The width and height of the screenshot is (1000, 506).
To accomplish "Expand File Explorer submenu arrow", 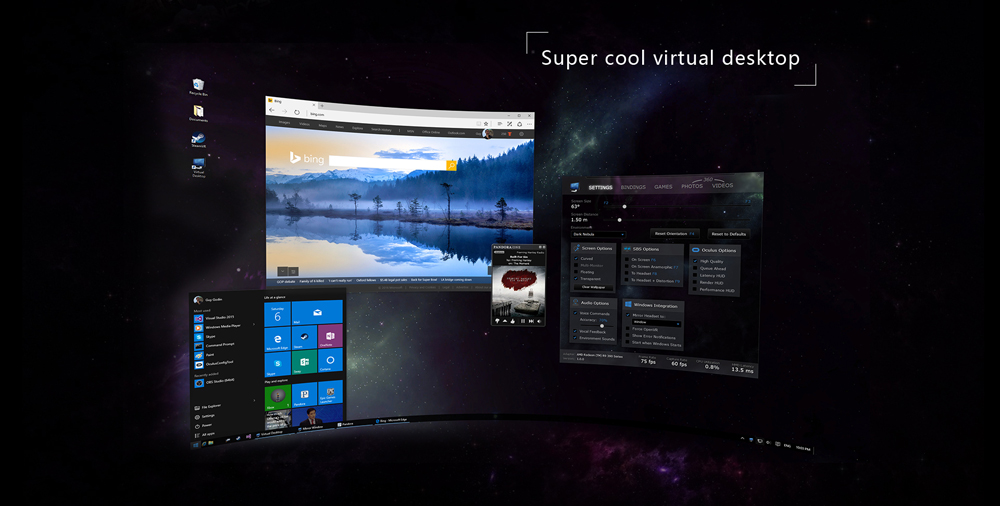I will click(254, 401).
